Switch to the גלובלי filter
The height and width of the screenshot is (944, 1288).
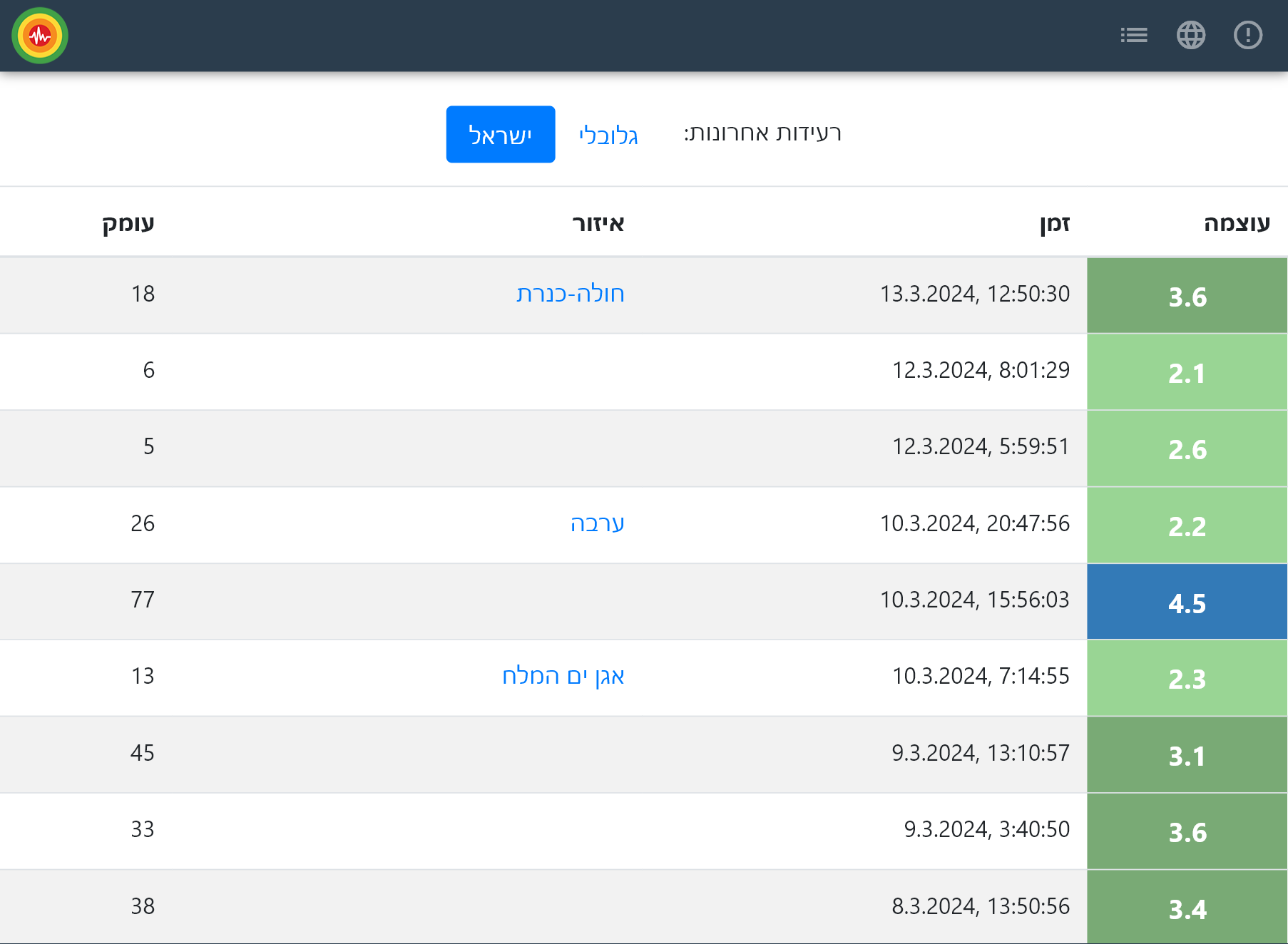608,135
